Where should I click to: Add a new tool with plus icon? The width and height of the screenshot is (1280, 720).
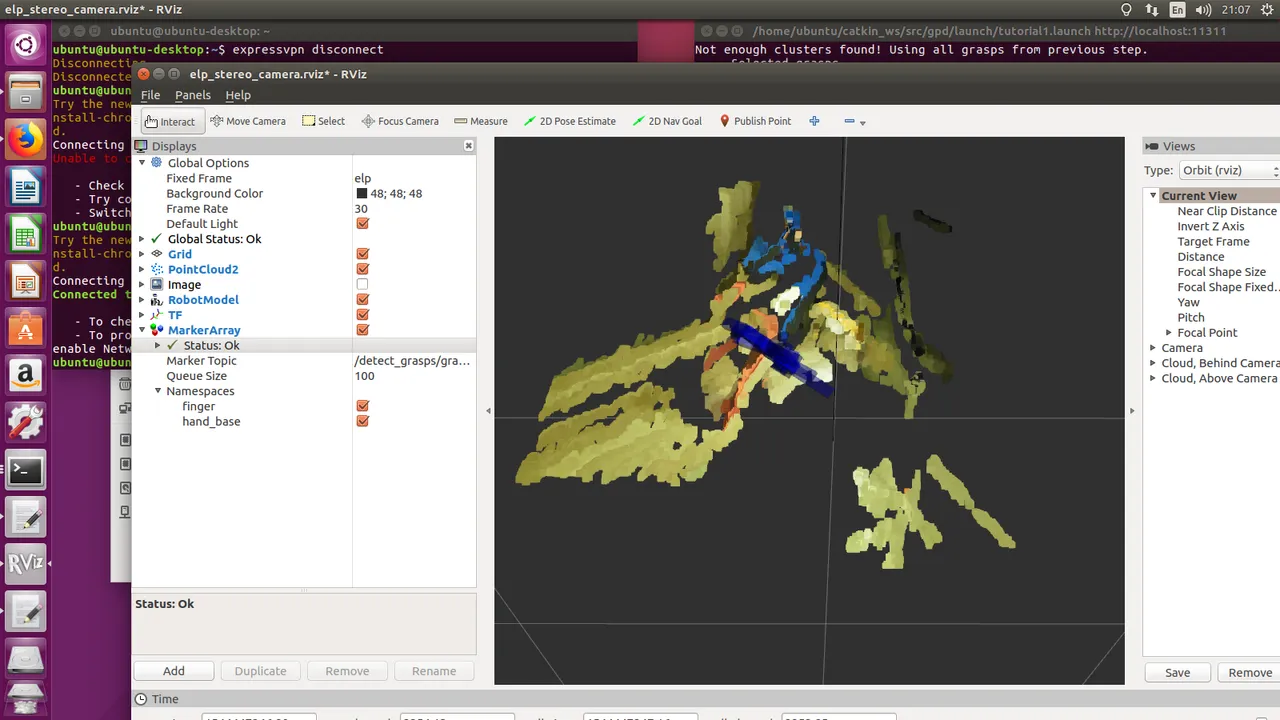(814, 121)
